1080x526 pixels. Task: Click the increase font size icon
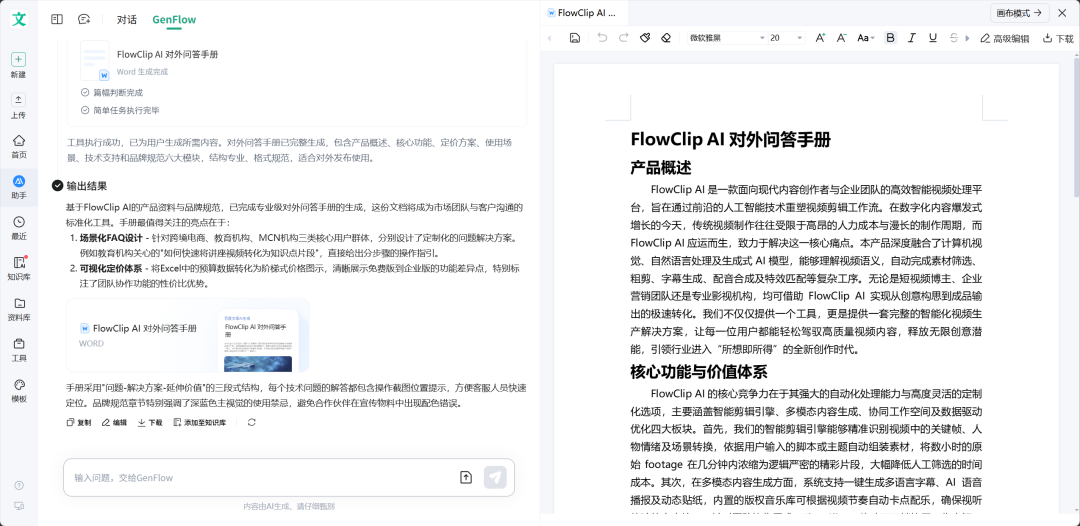(x=820, y=38)
